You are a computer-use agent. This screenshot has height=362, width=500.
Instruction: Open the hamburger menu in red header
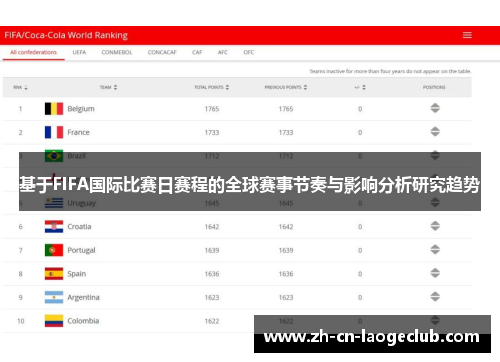pyautogui.click(x=467, y=35)
